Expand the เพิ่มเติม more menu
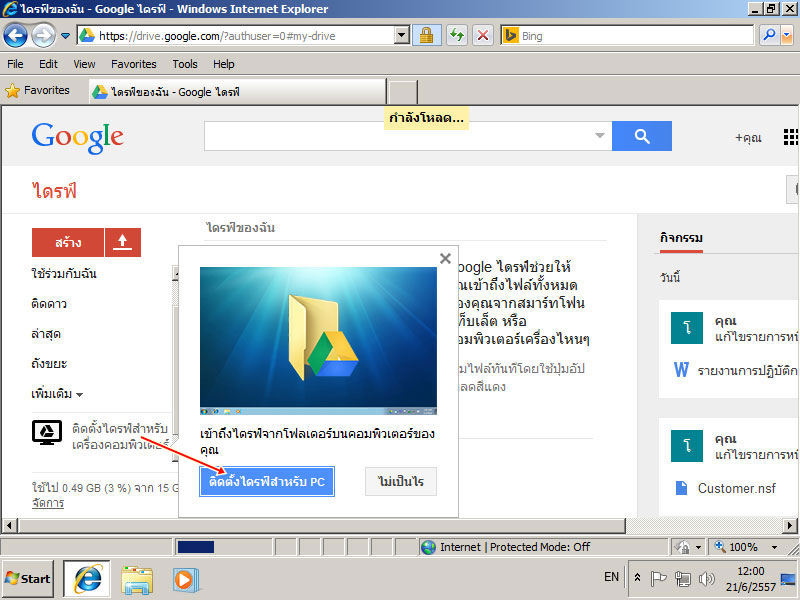The width and height of the screenshot is (800, 600). click(57, 394)
